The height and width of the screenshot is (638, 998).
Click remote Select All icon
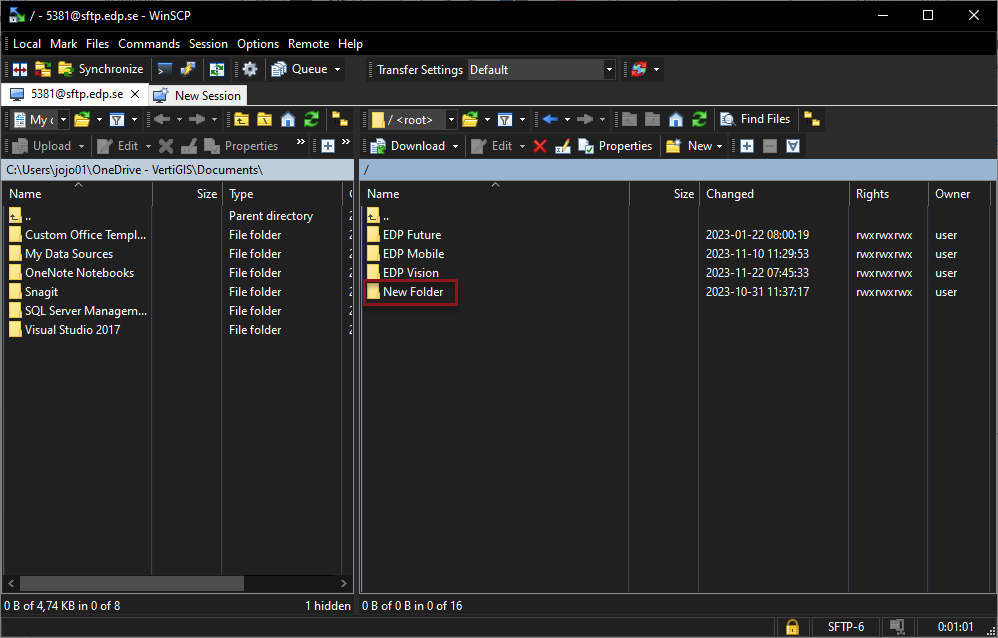point(792,146)
